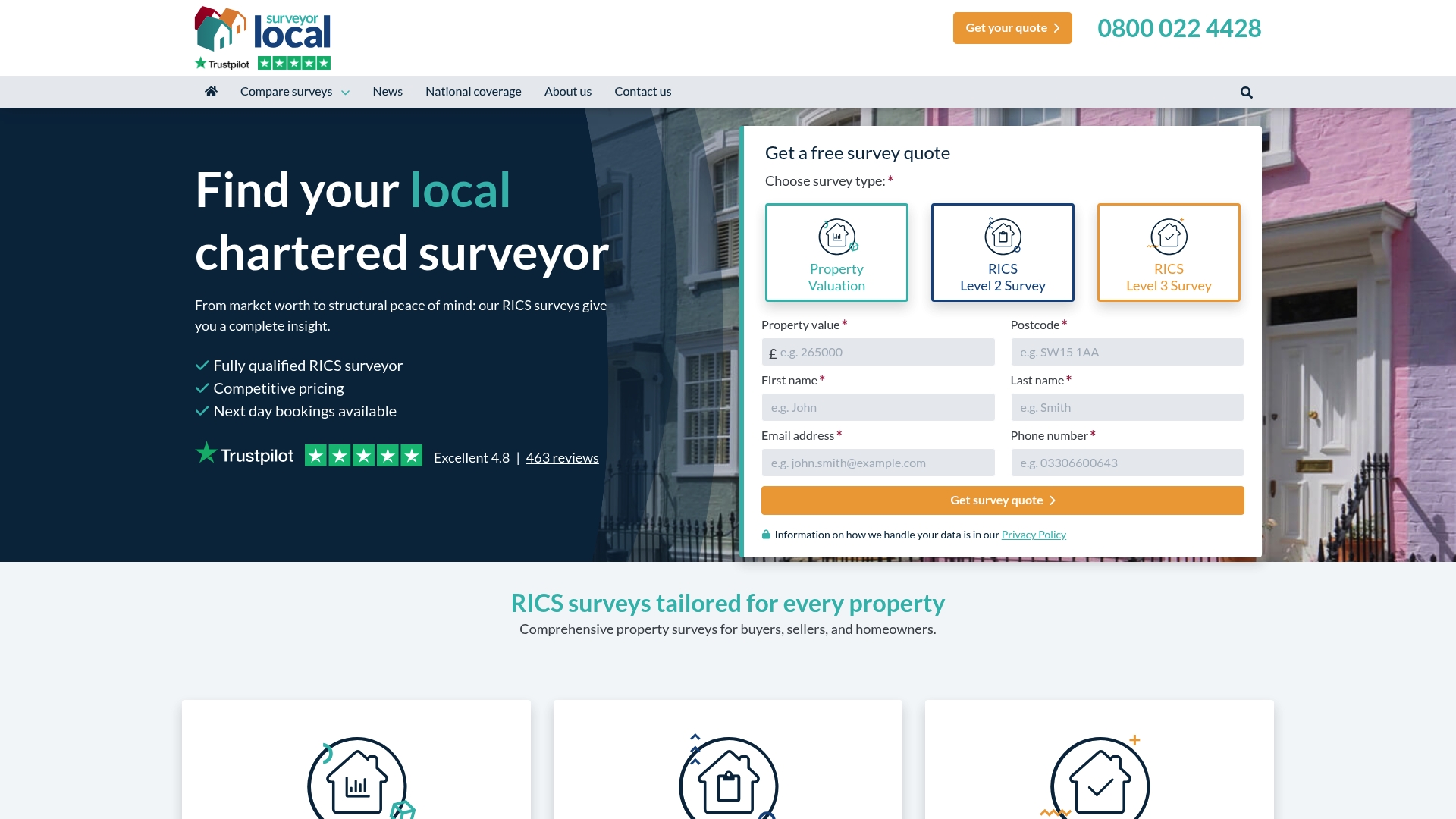Click into the Postcode field
1456x819 pixels.
1127,352
